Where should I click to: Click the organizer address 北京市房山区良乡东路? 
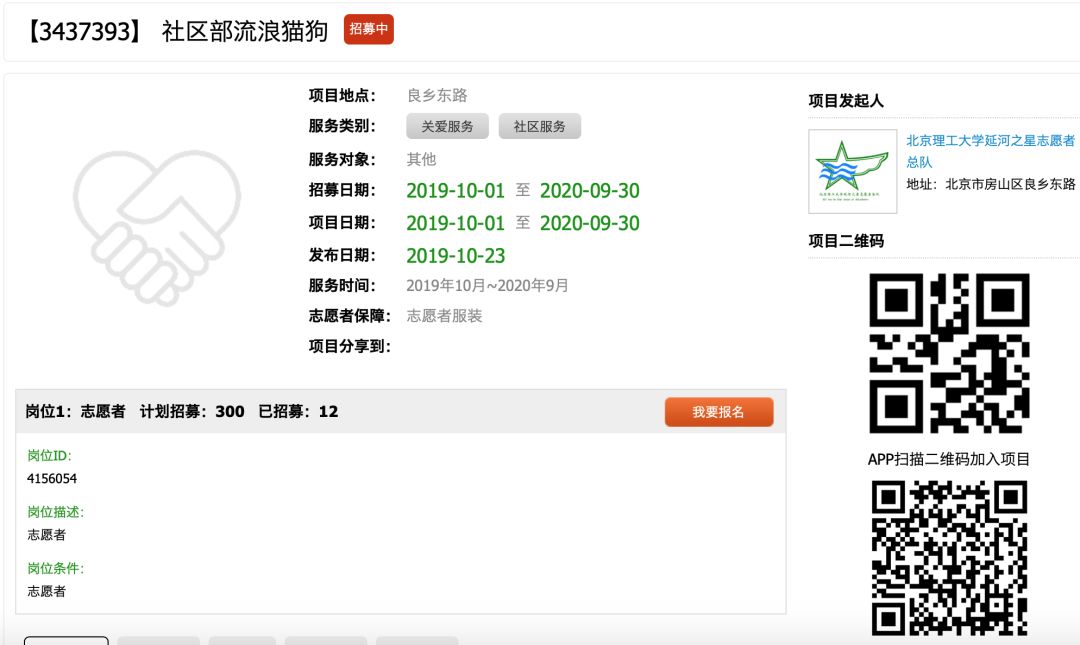tap(1010, 184)
